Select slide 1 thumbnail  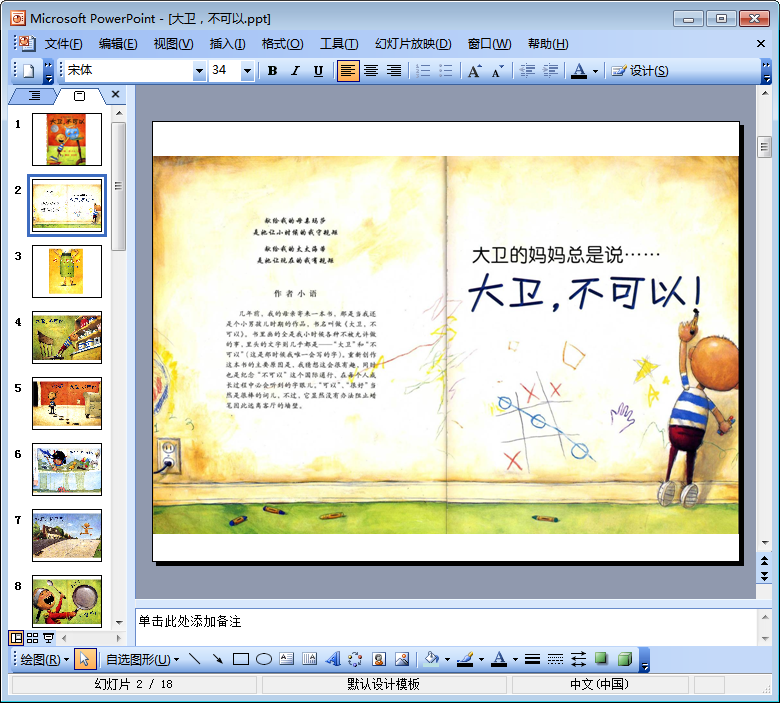[67, 139]
